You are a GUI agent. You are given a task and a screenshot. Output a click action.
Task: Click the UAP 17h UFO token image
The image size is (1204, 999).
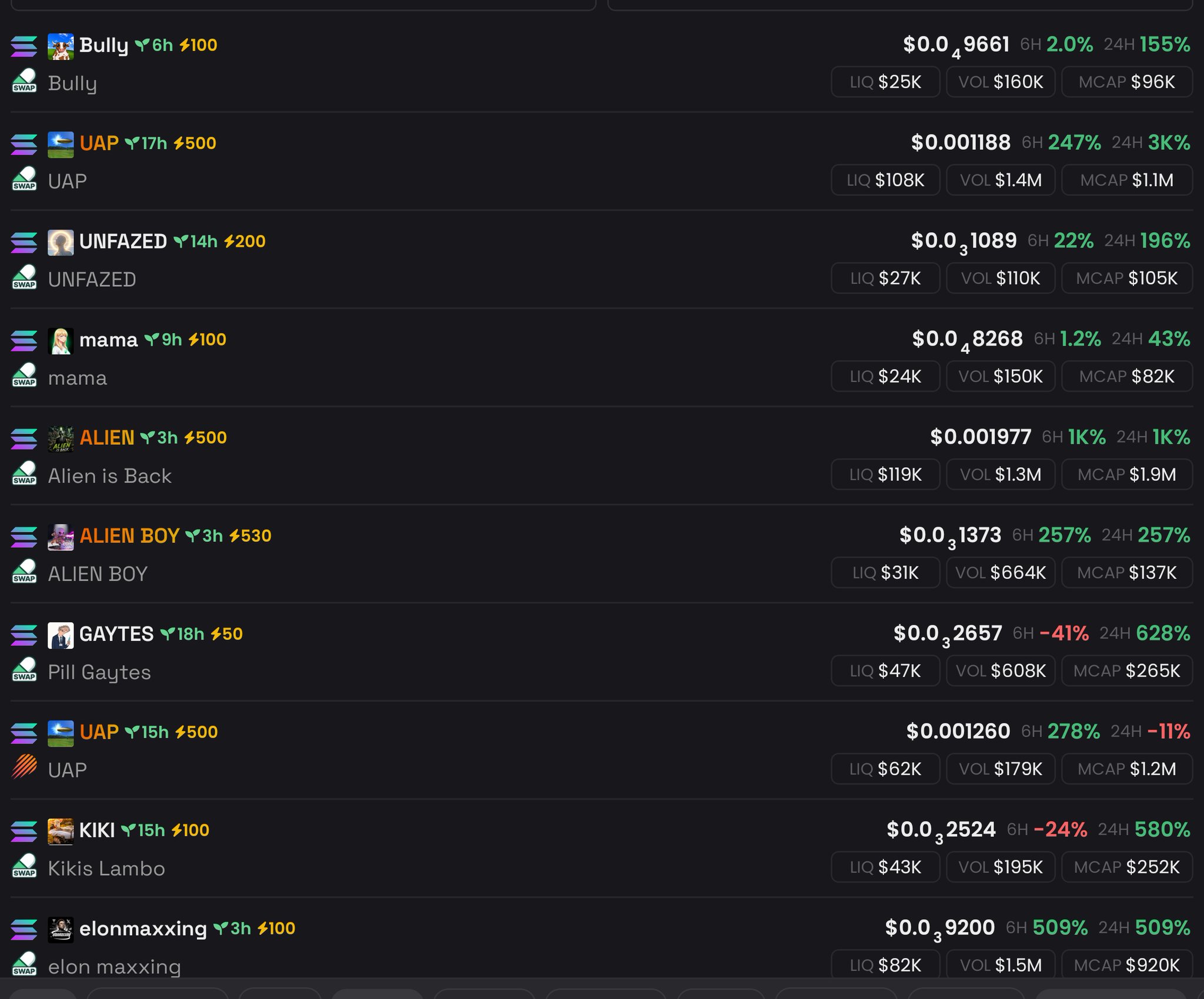[61, 145]
